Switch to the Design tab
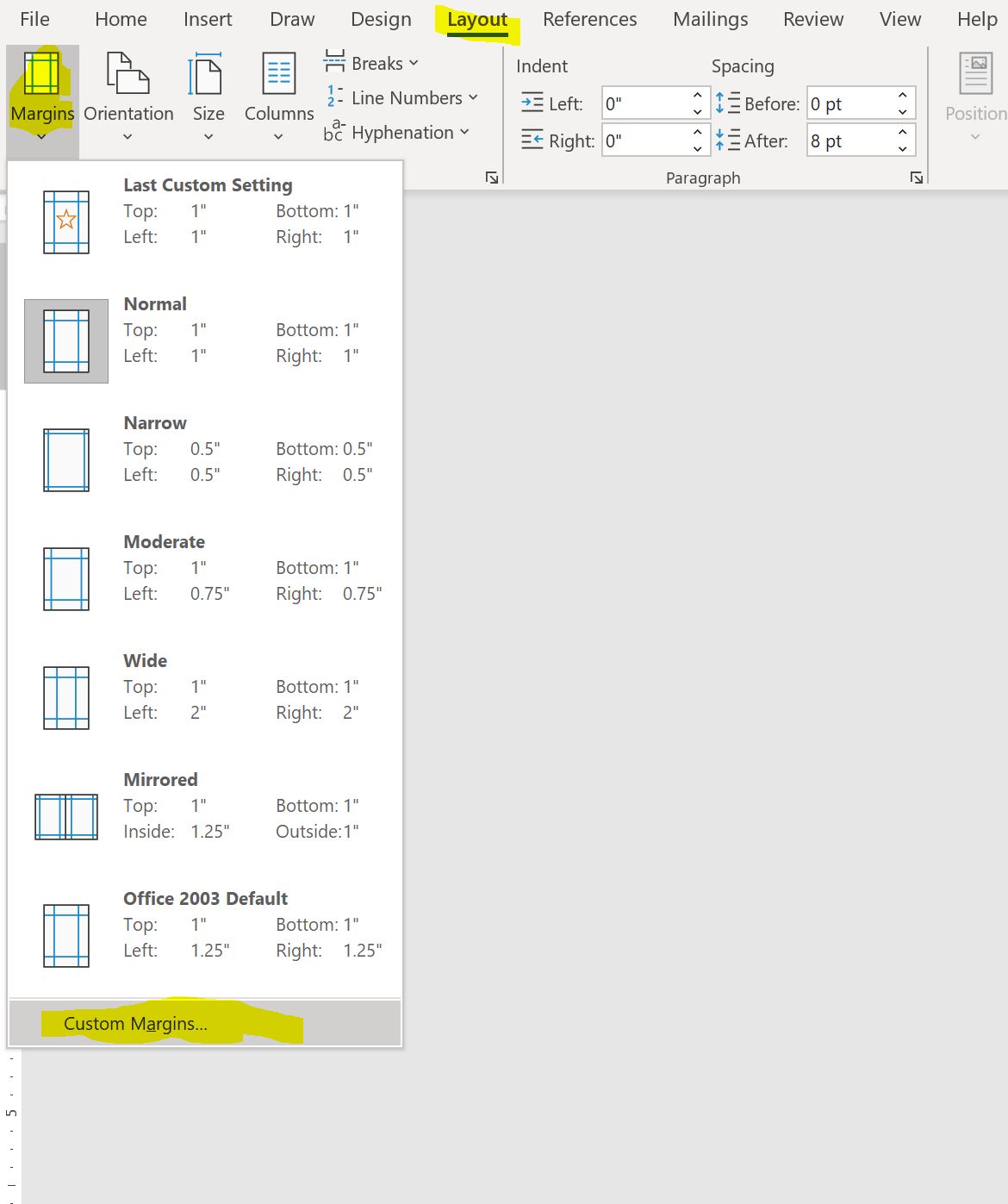This screenshot has width=1008, height=1204. (381, 19)
